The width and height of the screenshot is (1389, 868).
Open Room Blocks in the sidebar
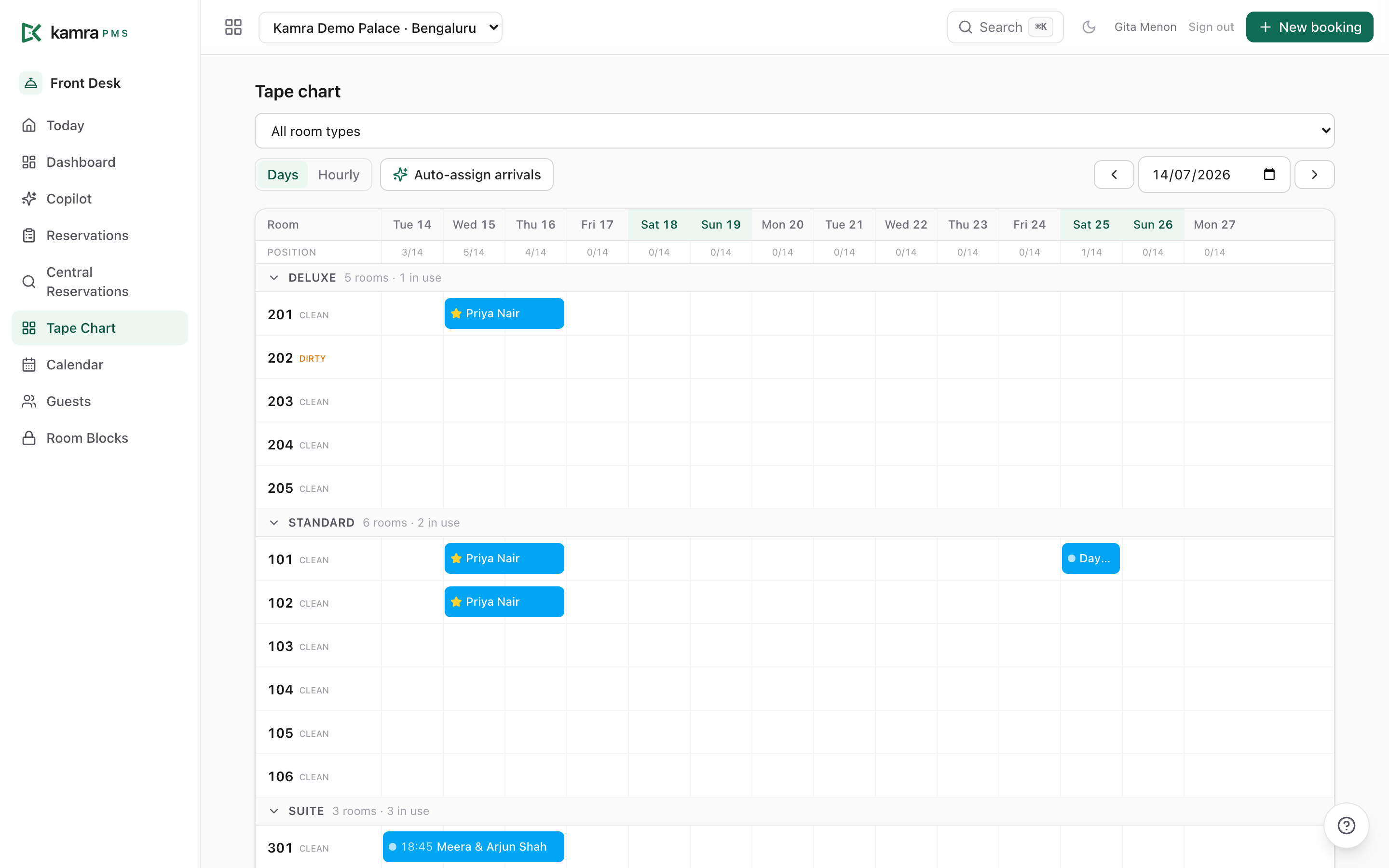pos(100,438)
